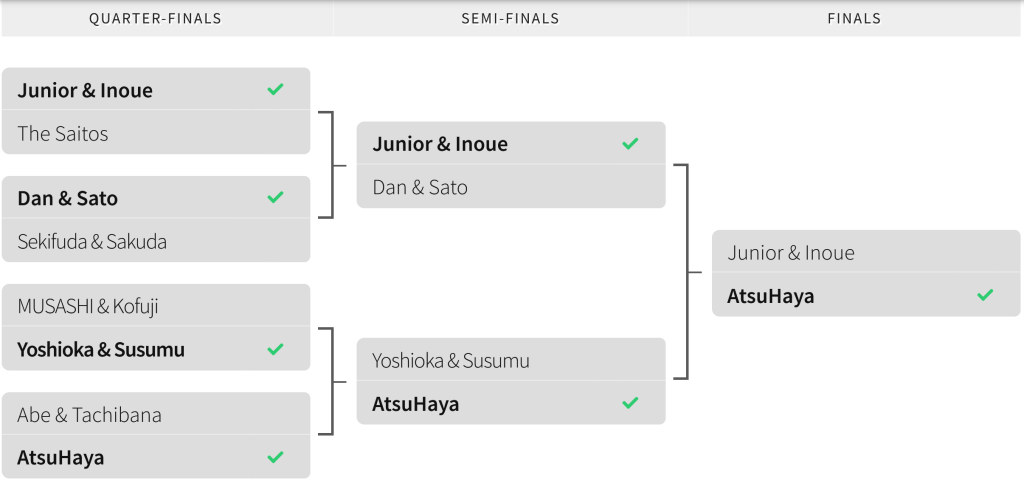The image size is (1024, 481).
Task: Click the checkmark next to AtsuHaya quarter-final entry
Action: pyautogui.click(x=276, y=458)
